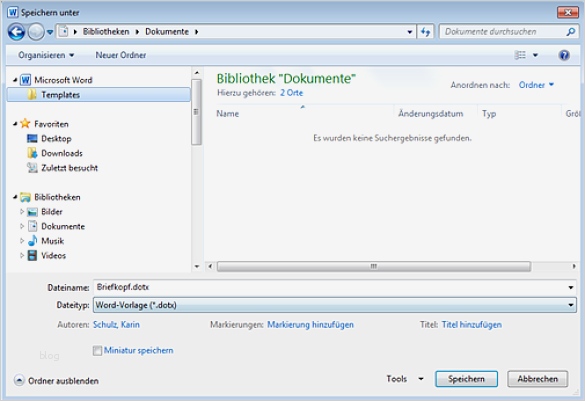Open recent locations dropdown beside forward arrow
Screen dimensions: 585x401
(x=50, y=32)
